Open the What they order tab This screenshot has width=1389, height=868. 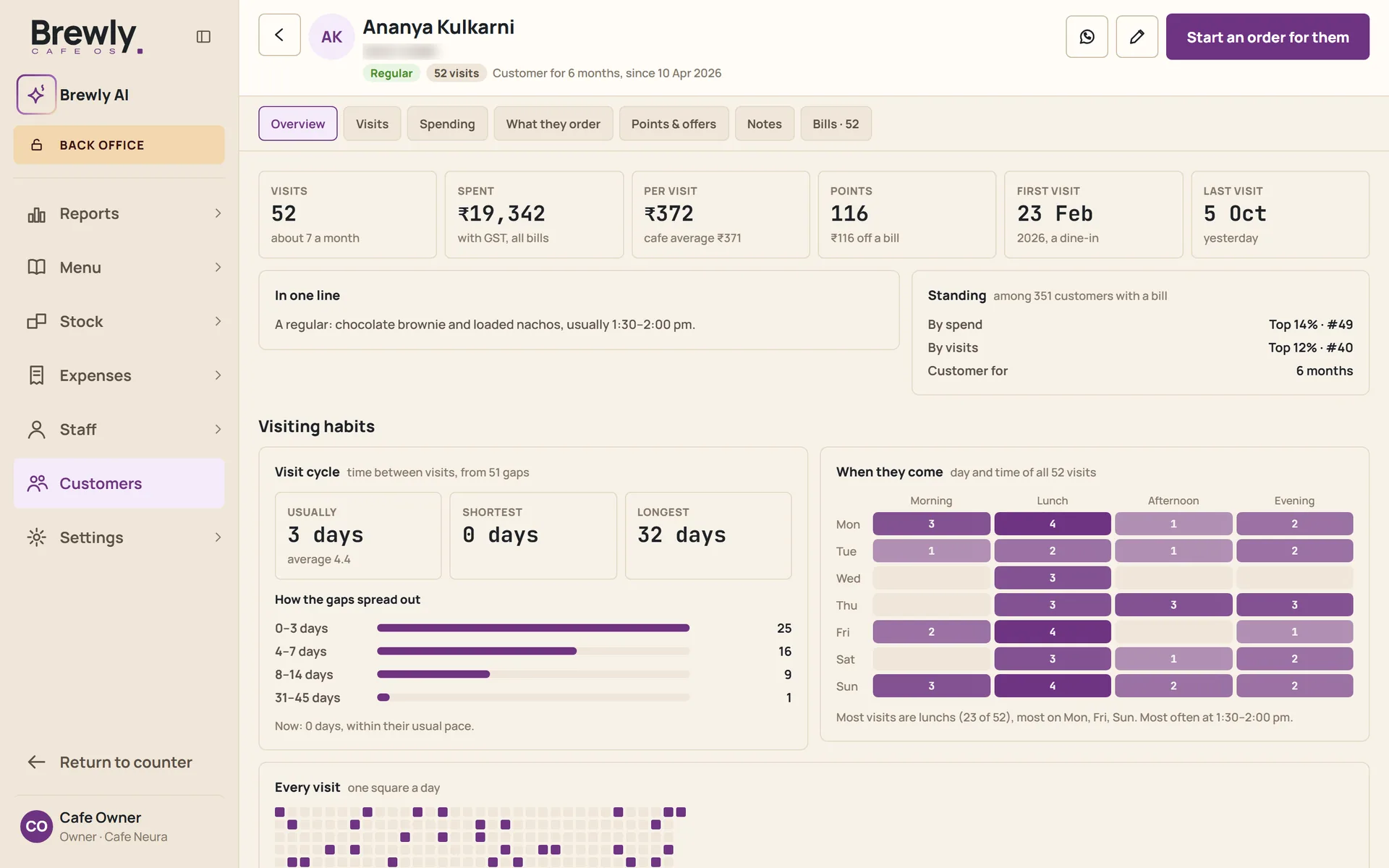(x=553, y=124)
